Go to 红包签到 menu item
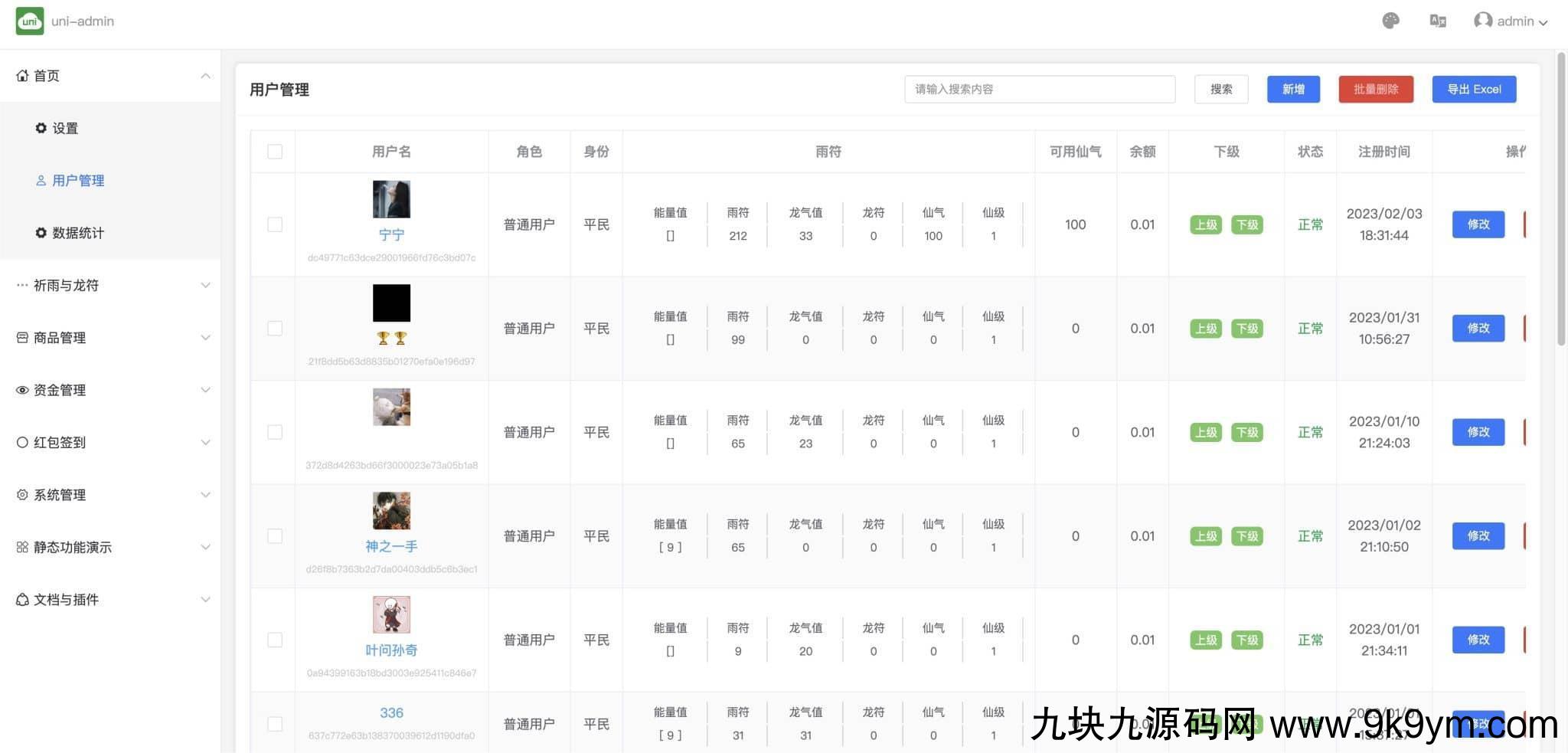 point(60,443)
